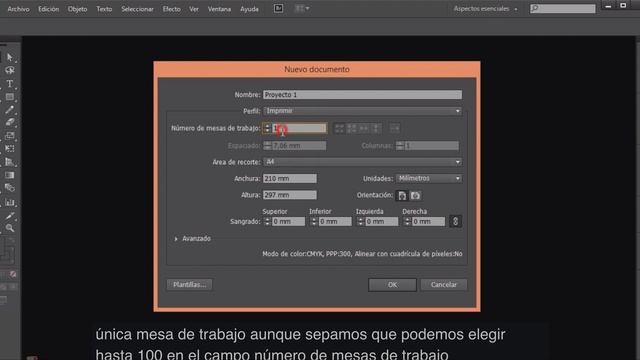Select the Gradient tool

[x=10, y=175]
